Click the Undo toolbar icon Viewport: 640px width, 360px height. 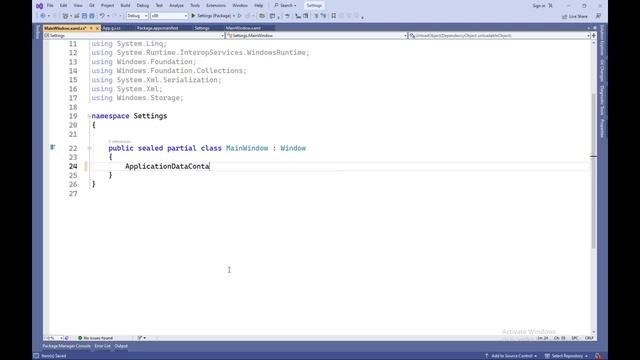[102, 16]
